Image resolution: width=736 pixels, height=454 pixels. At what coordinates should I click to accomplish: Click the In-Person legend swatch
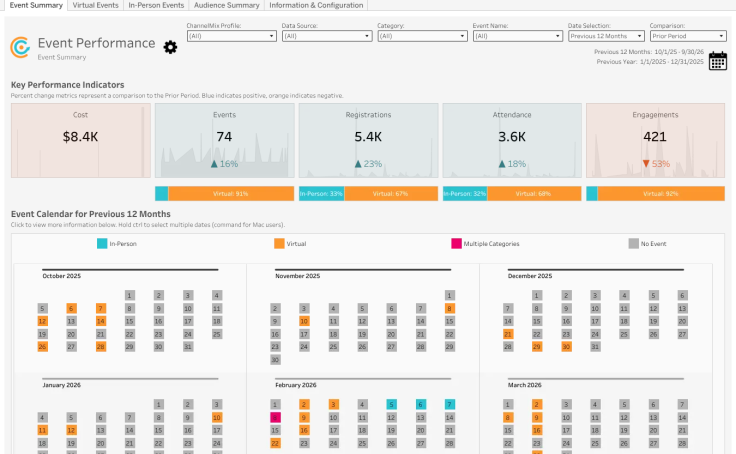click(x=102, y=243)
